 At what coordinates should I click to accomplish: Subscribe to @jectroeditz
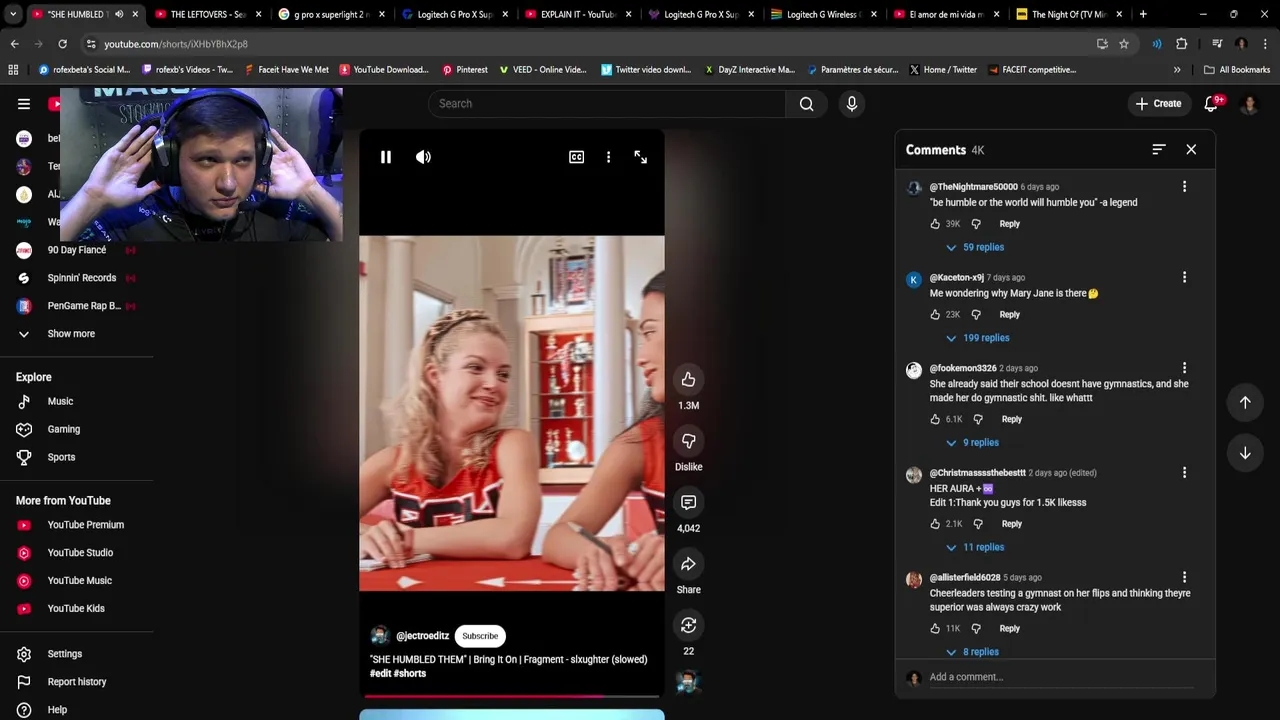pyautogui.click(x=480, y=636)
